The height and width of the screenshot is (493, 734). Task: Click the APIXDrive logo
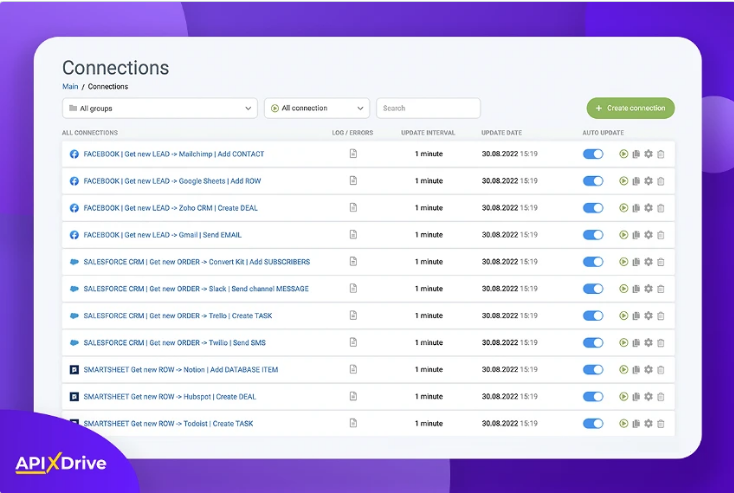click(61, 463)
